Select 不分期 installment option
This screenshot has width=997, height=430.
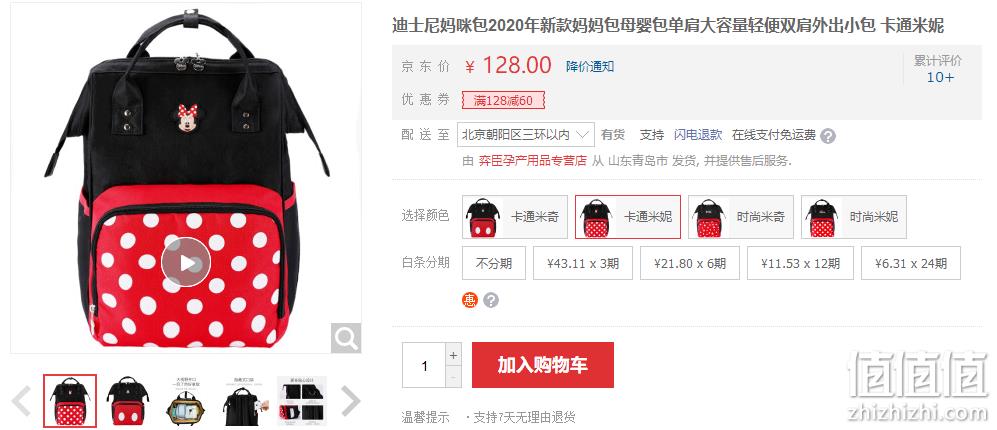click(x=494, y=263)
